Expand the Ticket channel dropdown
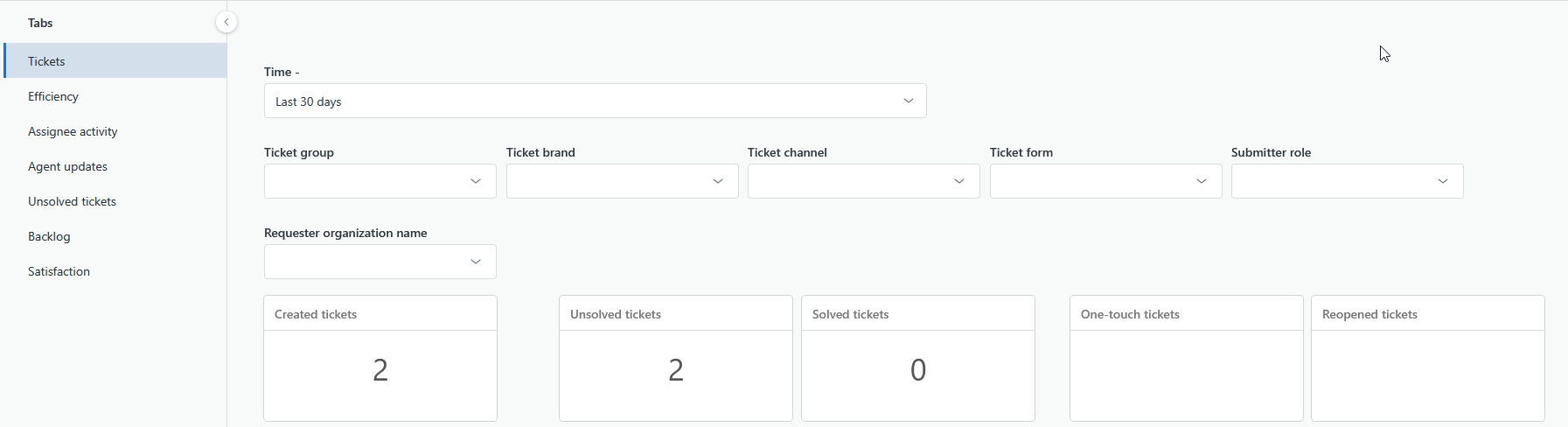The image size is (1568, 427). pyautogui.click(x=863, y=181)
